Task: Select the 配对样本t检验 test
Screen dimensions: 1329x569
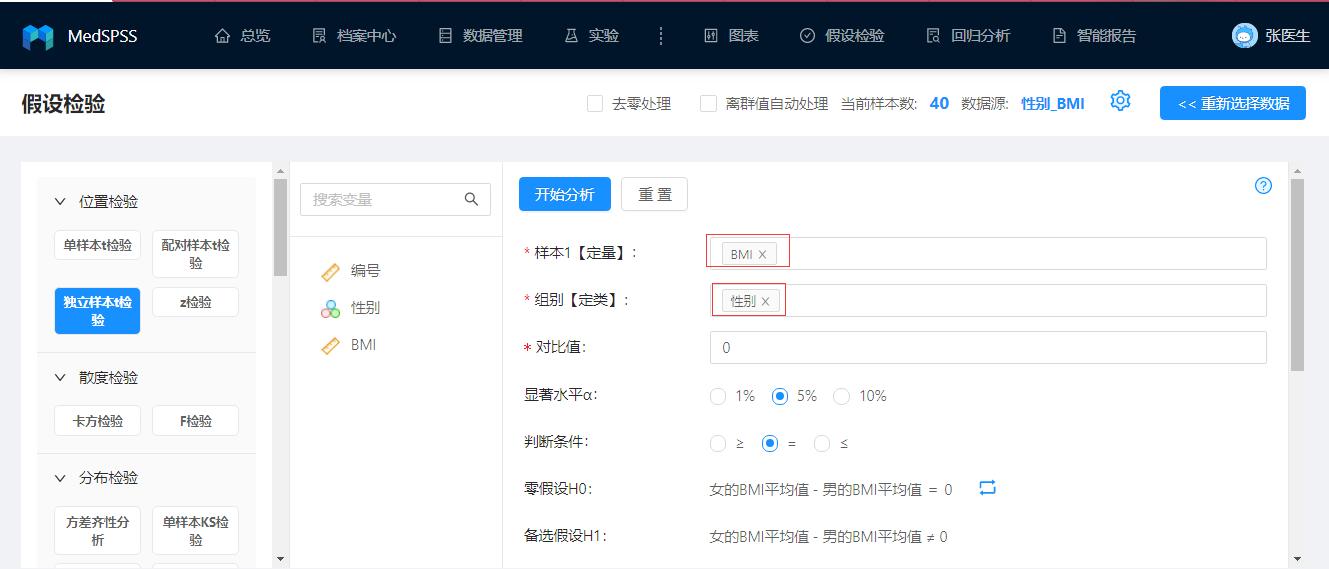Action: click(x=195, y=254)
